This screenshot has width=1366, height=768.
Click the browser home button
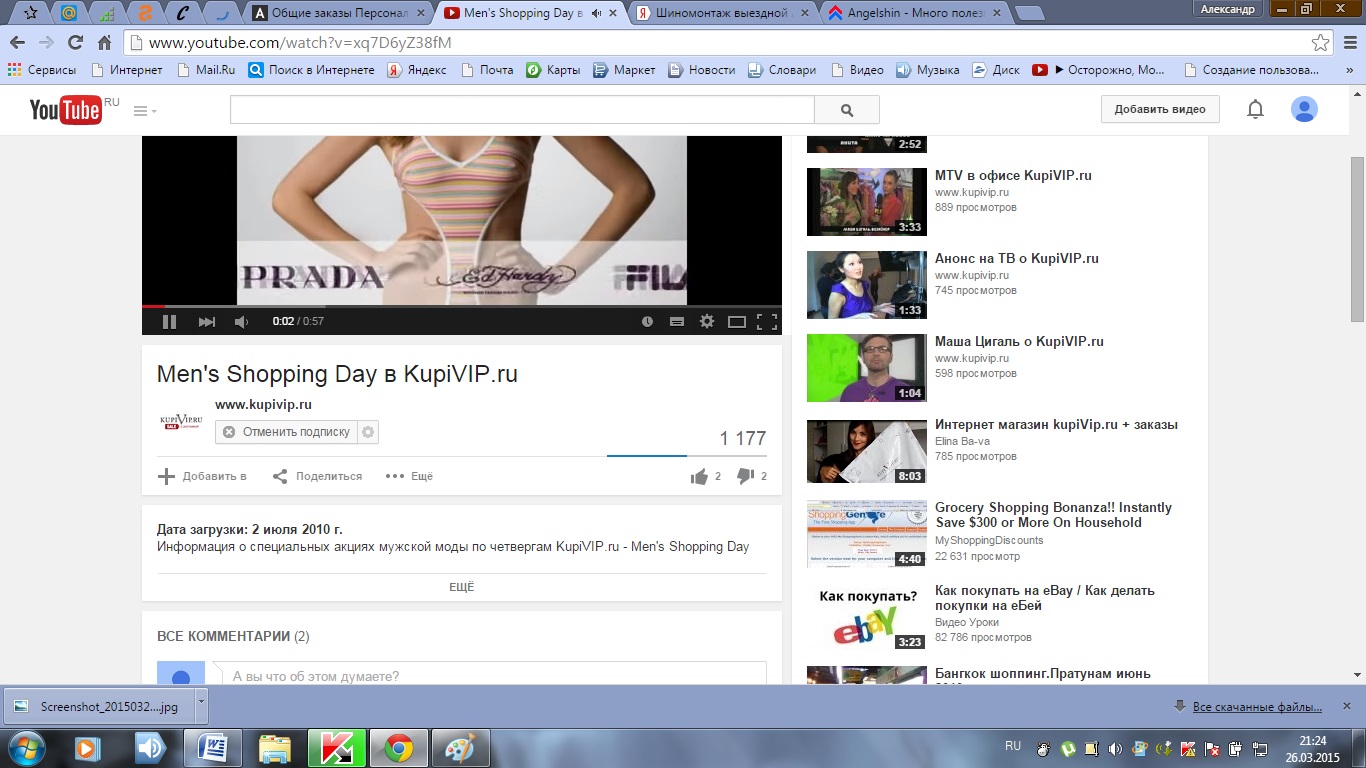pos(104,42)
